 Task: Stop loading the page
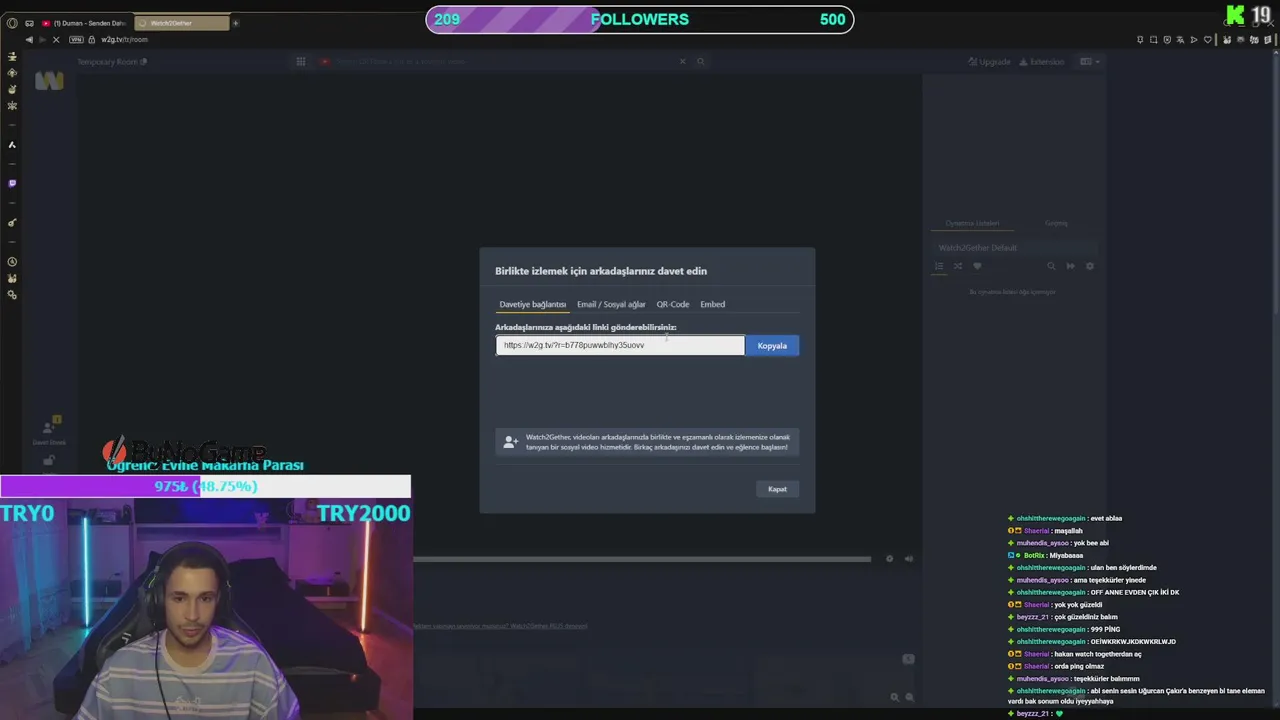click(56, 40)
